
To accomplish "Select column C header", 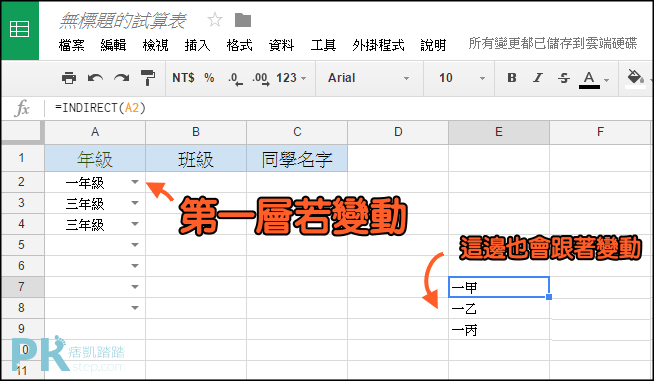I will (x=297, y=132).
